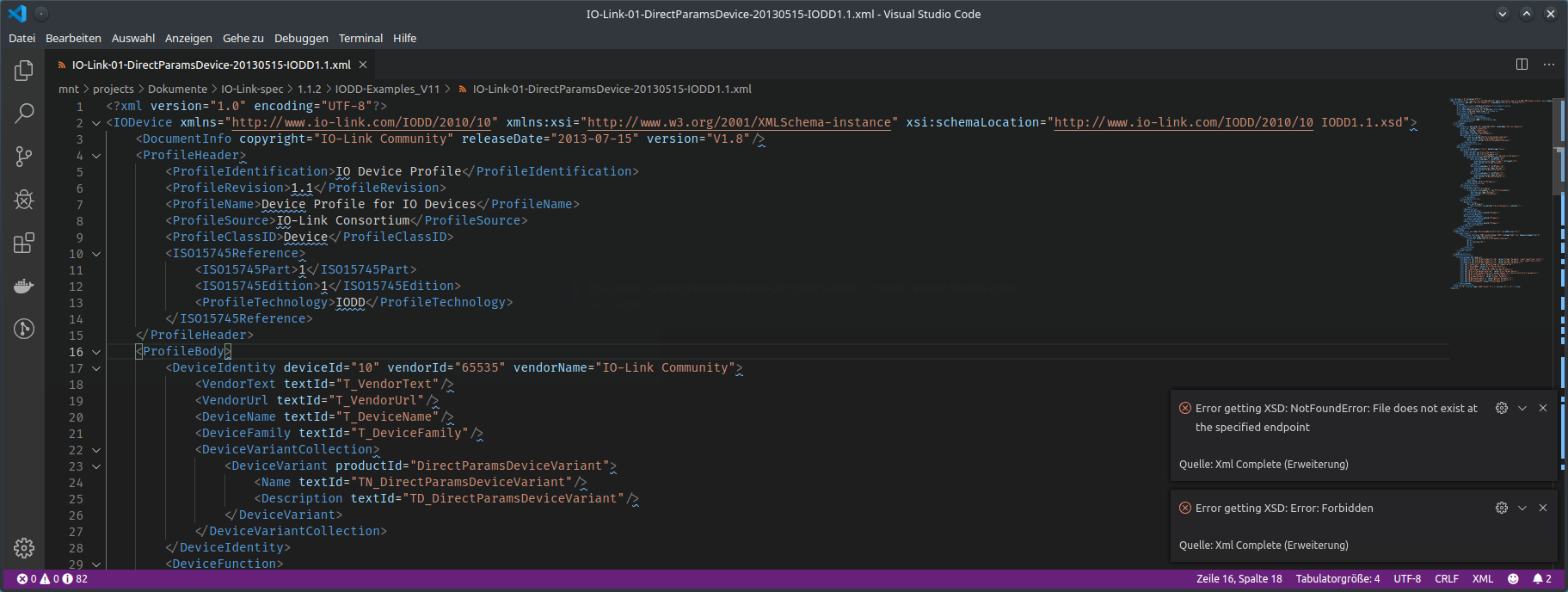Dismiss the Error Forbidden notification
The height and width of the screenshot is (592, 1568).
[x=1543, y=508]
